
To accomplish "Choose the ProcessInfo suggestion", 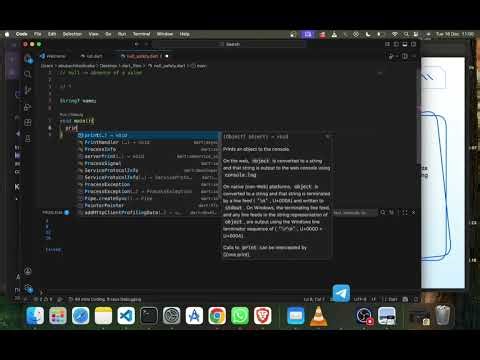I will pos(148,149).
